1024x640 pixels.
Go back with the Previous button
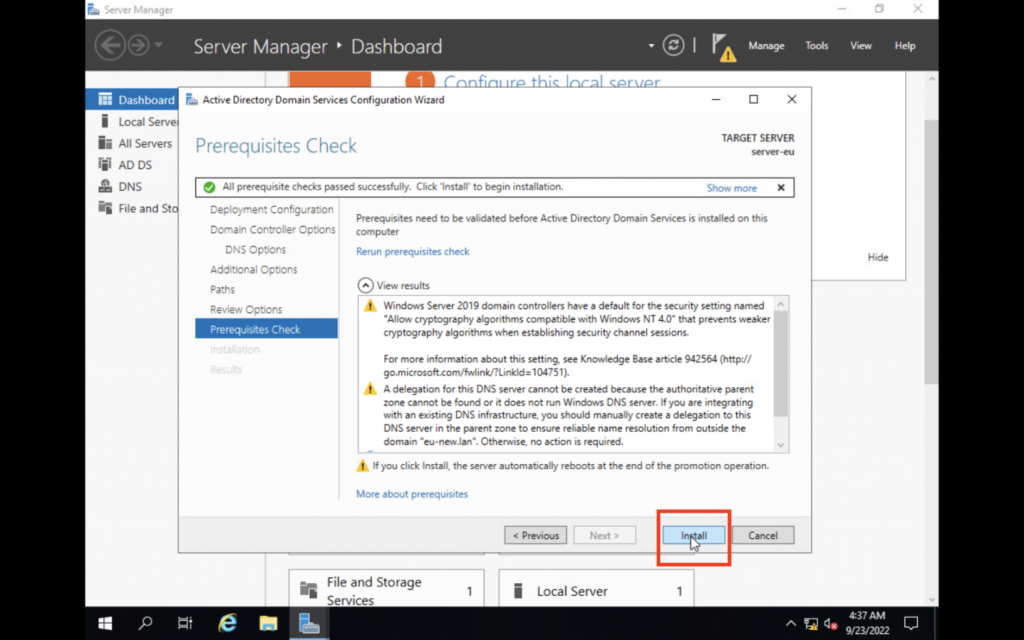pos(535,536)
